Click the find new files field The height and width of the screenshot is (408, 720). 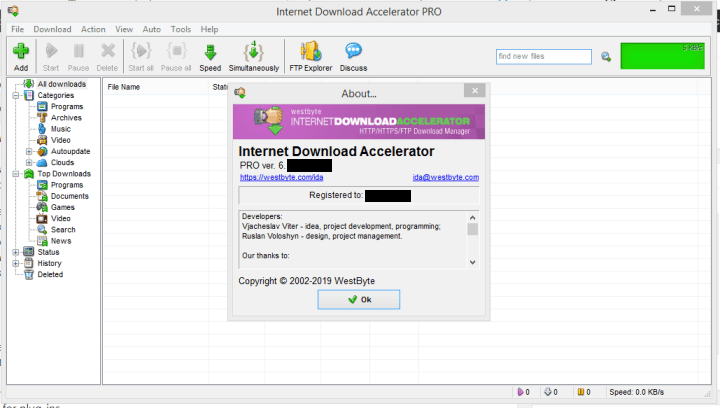[544, 56]
